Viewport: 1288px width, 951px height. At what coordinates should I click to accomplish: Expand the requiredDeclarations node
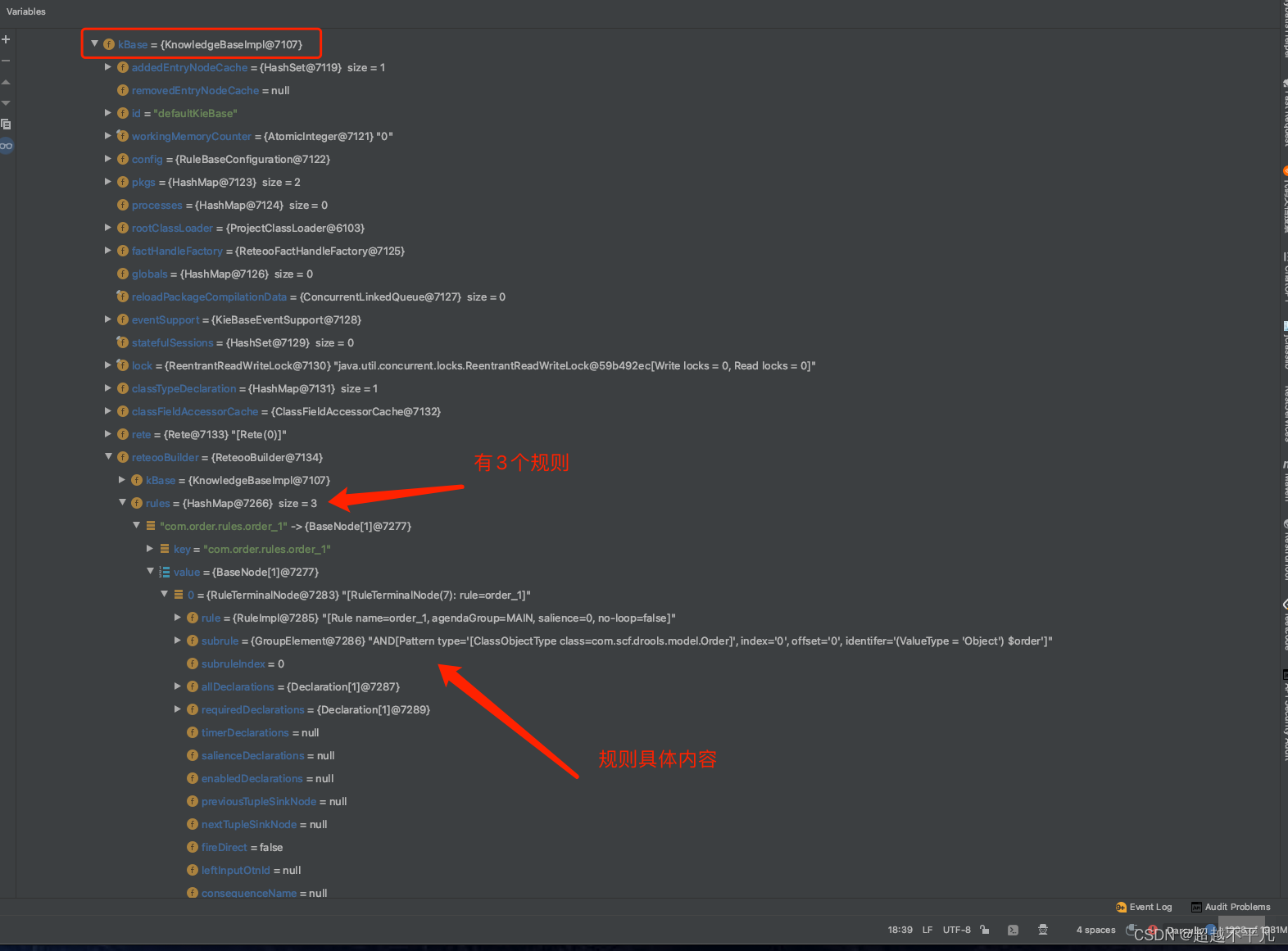pyautogui.click(x=178, y=709)
